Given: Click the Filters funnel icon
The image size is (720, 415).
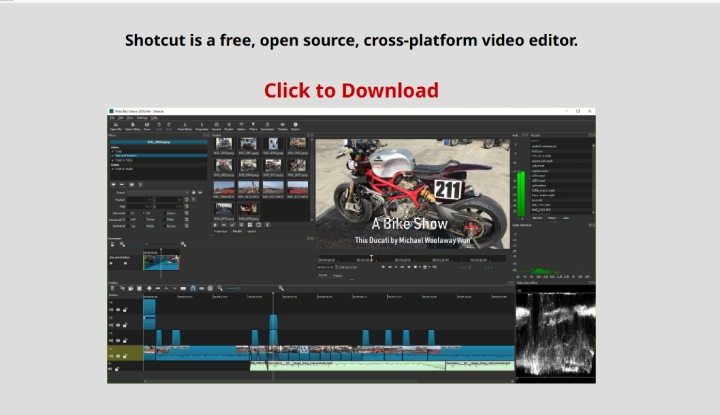Looking at the screenshot, I should (x=253, y=126).
